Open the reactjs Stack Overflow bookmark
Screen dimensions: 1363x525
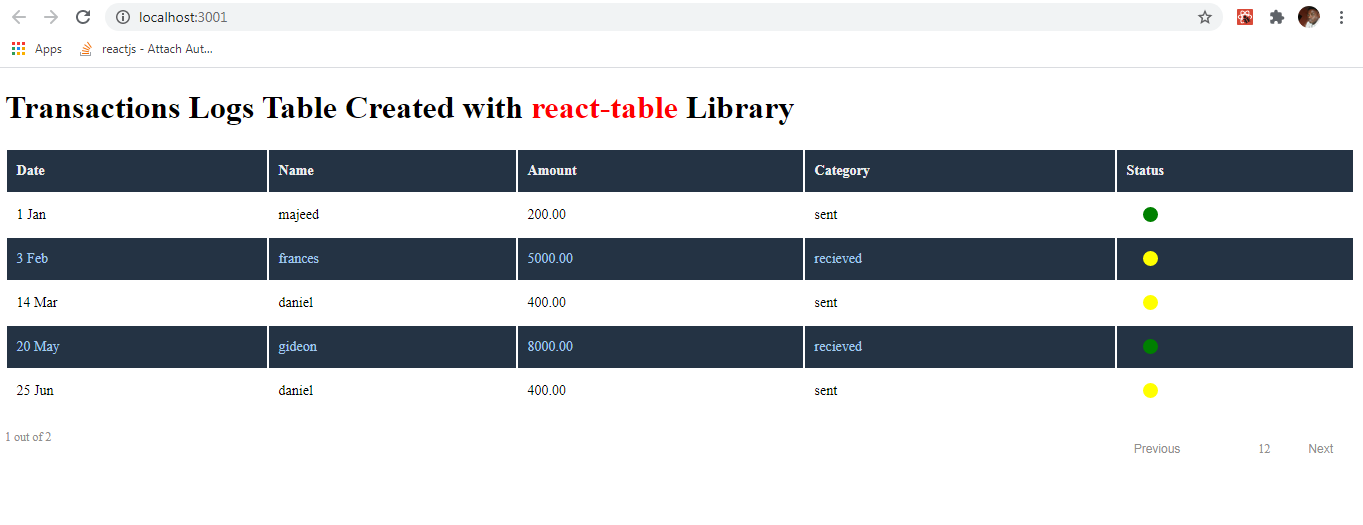pyautogui.click(x=146, y=48)
